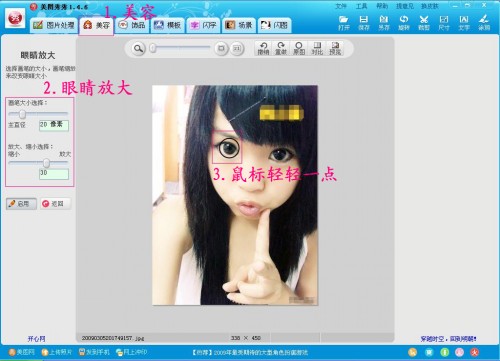The image size is (500, 361).
Task: Click the enlarge/shrink strength slider handle
Action: click(46, 163)
